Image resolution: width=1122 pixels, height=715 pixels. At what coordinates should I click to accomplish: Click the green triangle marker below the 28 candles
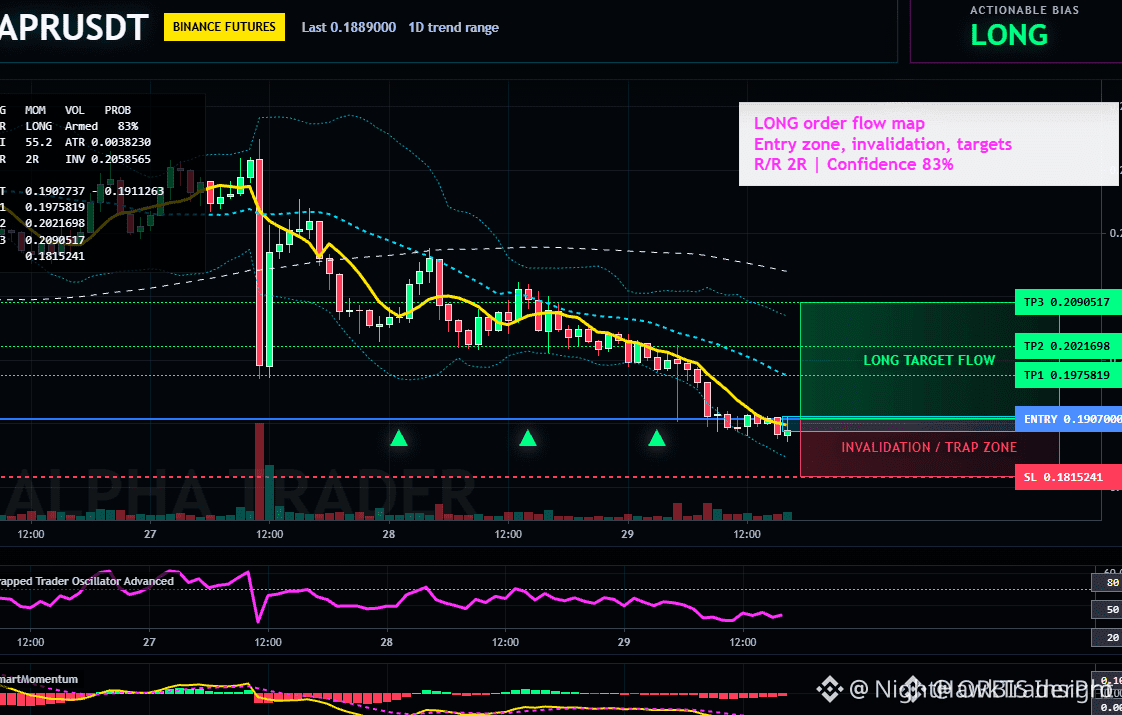[x=399, y=438]
